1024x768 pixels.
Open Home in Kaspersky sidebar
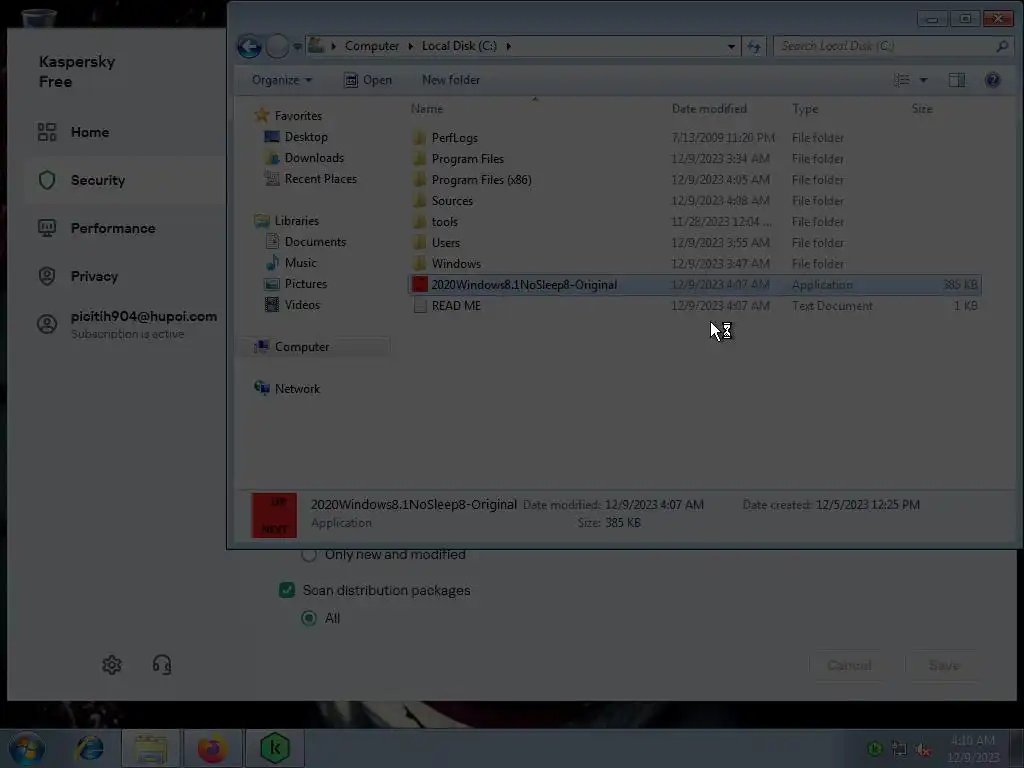89,133
